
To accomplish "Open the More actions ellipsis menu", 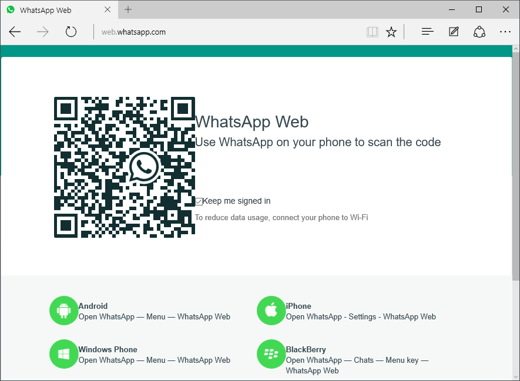I will tap(505, 32).
